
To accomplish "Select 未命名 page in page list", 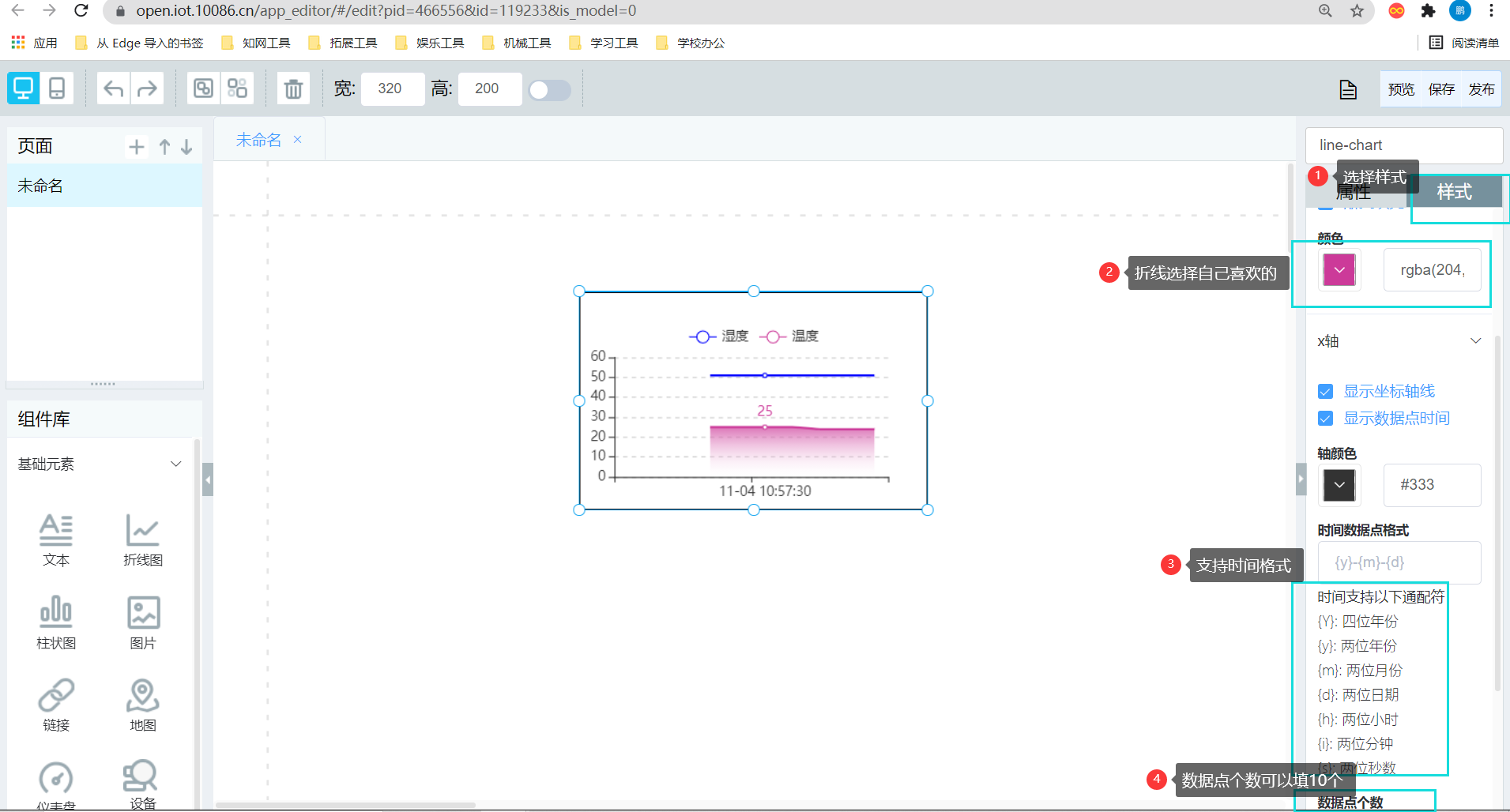I will [x=104, y=186].
